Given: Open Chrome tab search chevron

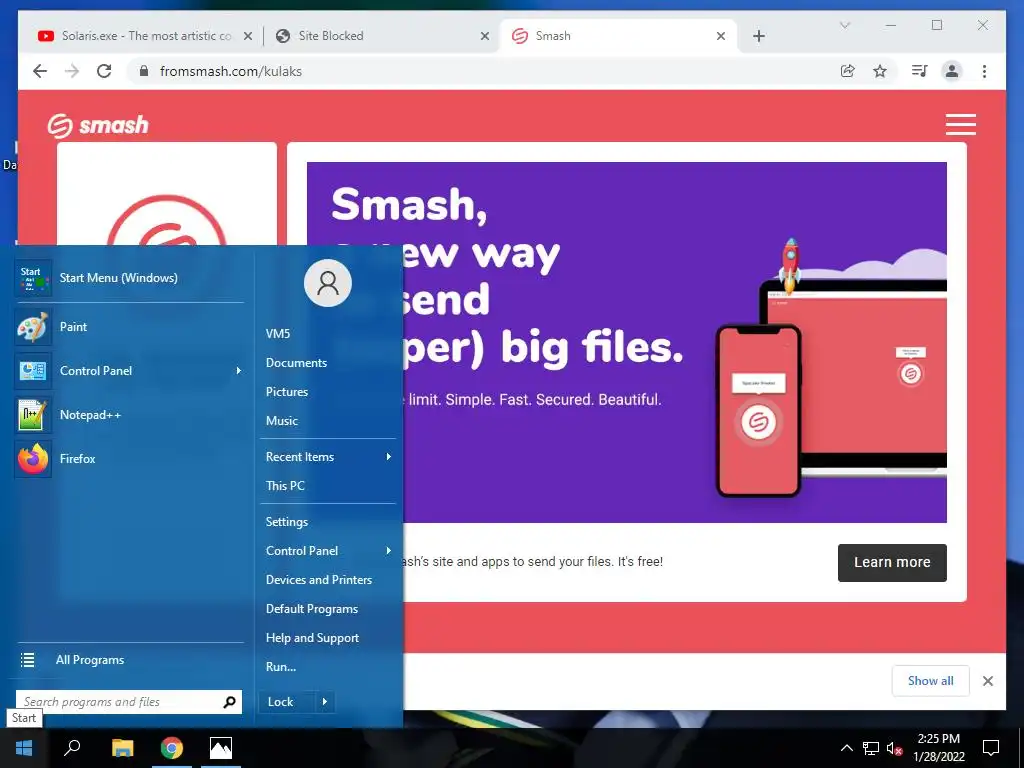Looking at the screenshot, I should tap(844, 25).
